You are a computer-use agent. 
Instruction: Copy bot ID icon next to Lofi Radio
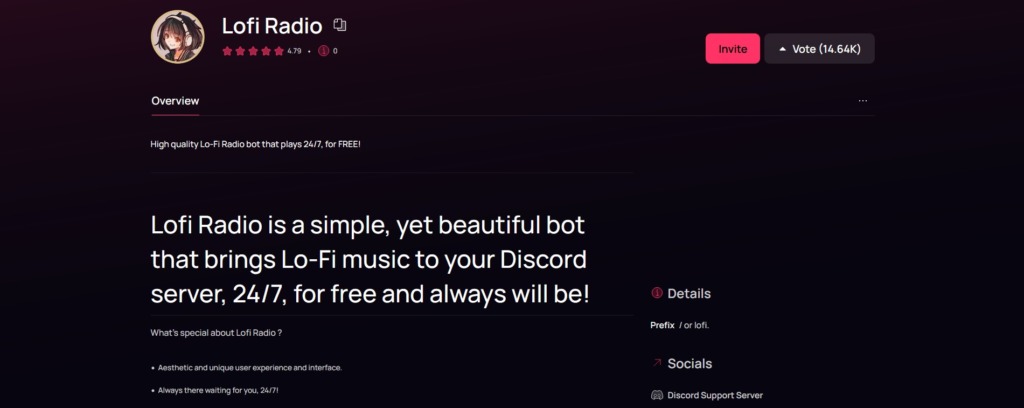[340, 25]
